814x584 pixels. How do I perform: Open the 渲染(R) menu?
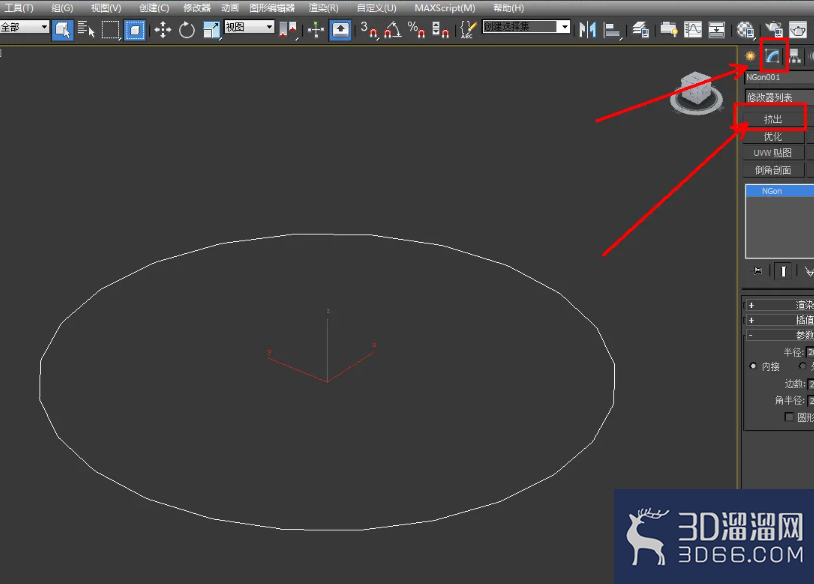pyautogui.click(x=323, y=8)
